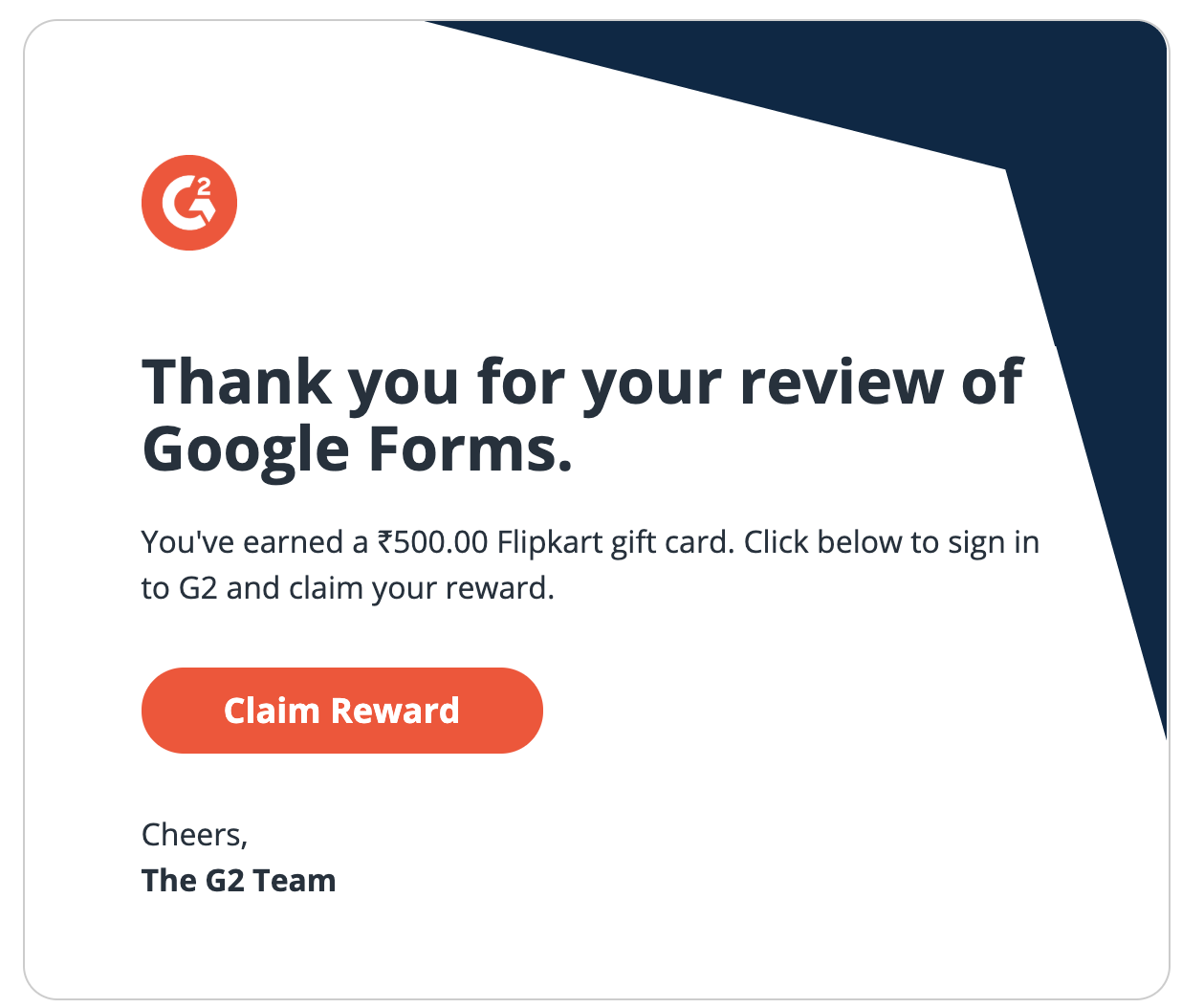The image size is (1182, 1008).
Task: Click the word 'Claim' on the button
Action: (272, 711)
